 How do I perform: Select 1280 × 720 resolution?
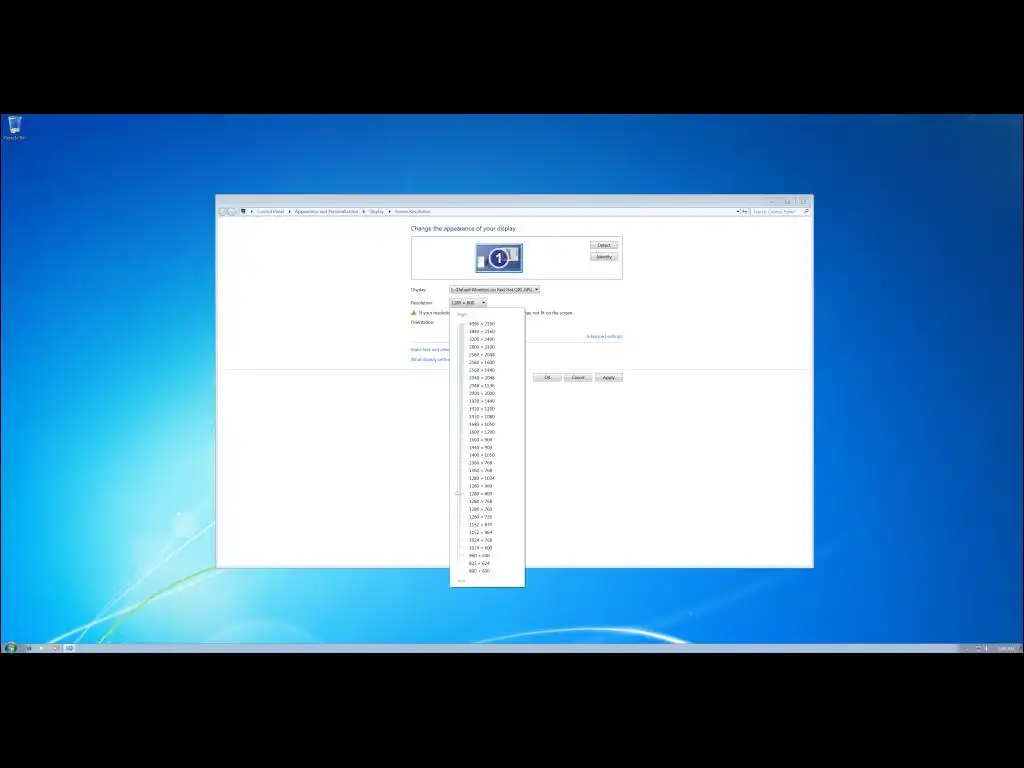tap(481, 517)
